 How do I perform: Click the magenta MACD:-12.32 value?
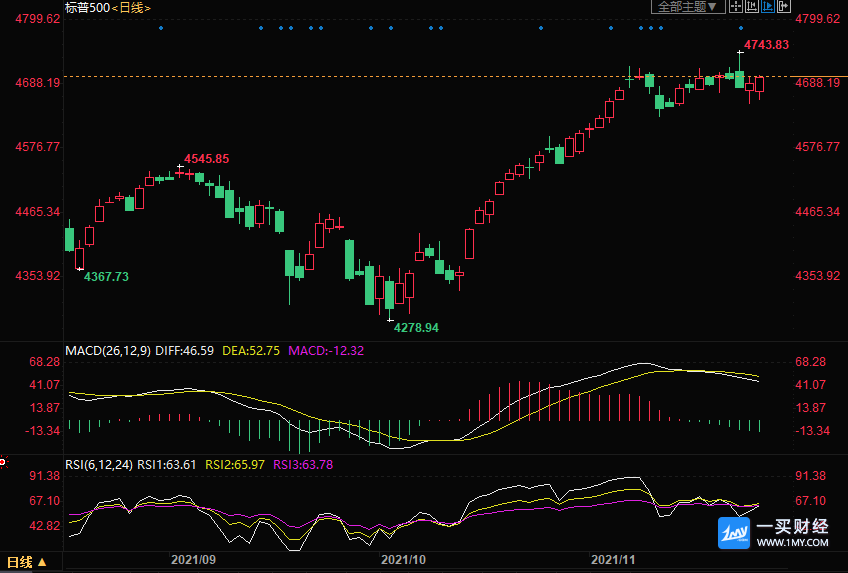pos(326,350)
